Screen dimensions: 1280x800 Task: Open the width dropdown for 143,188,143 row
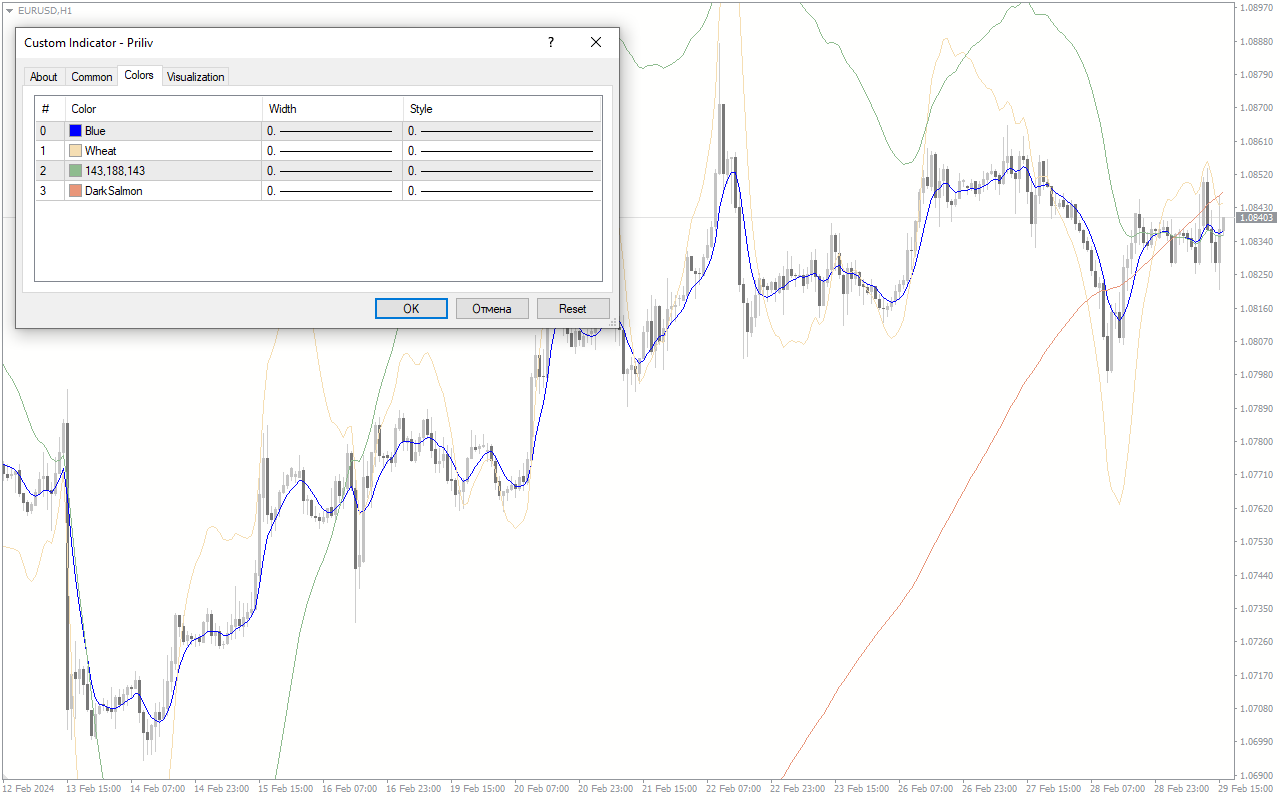(x=332, y=171)
